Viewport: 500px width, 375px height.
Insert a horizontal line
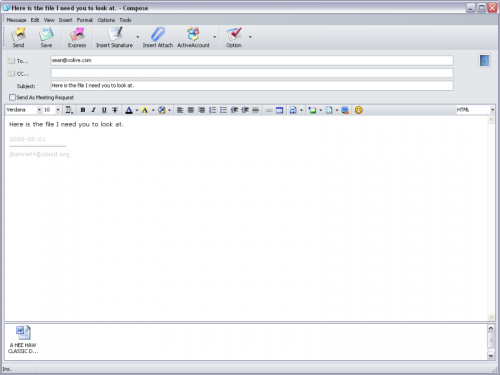point(256,110)
